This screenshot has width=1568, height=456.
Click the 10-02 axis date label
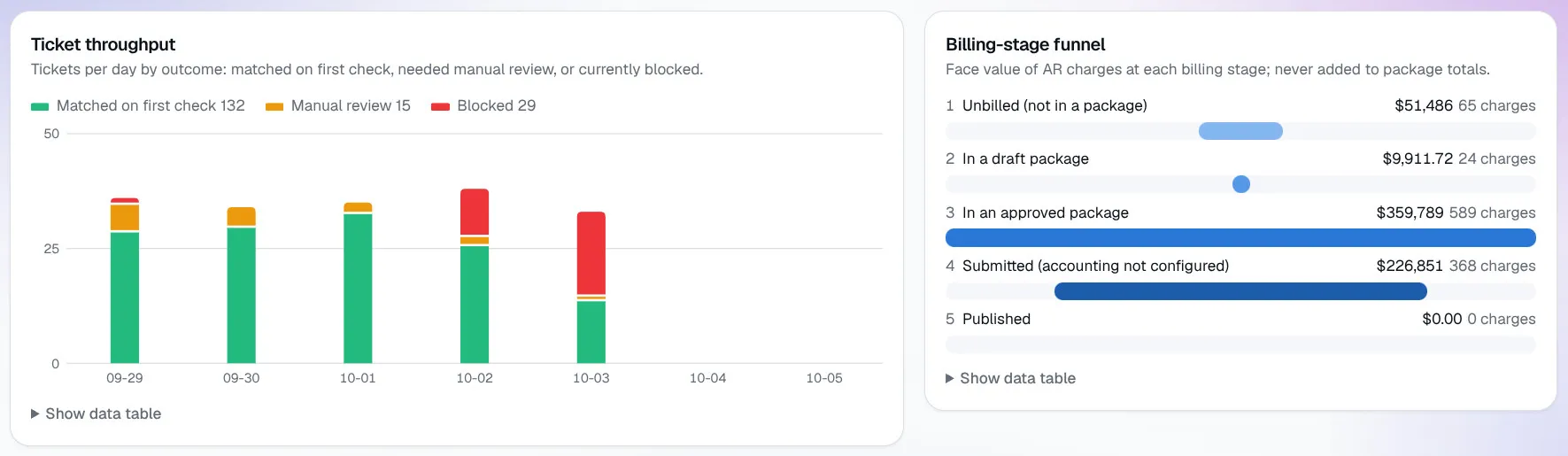point(475,378)
